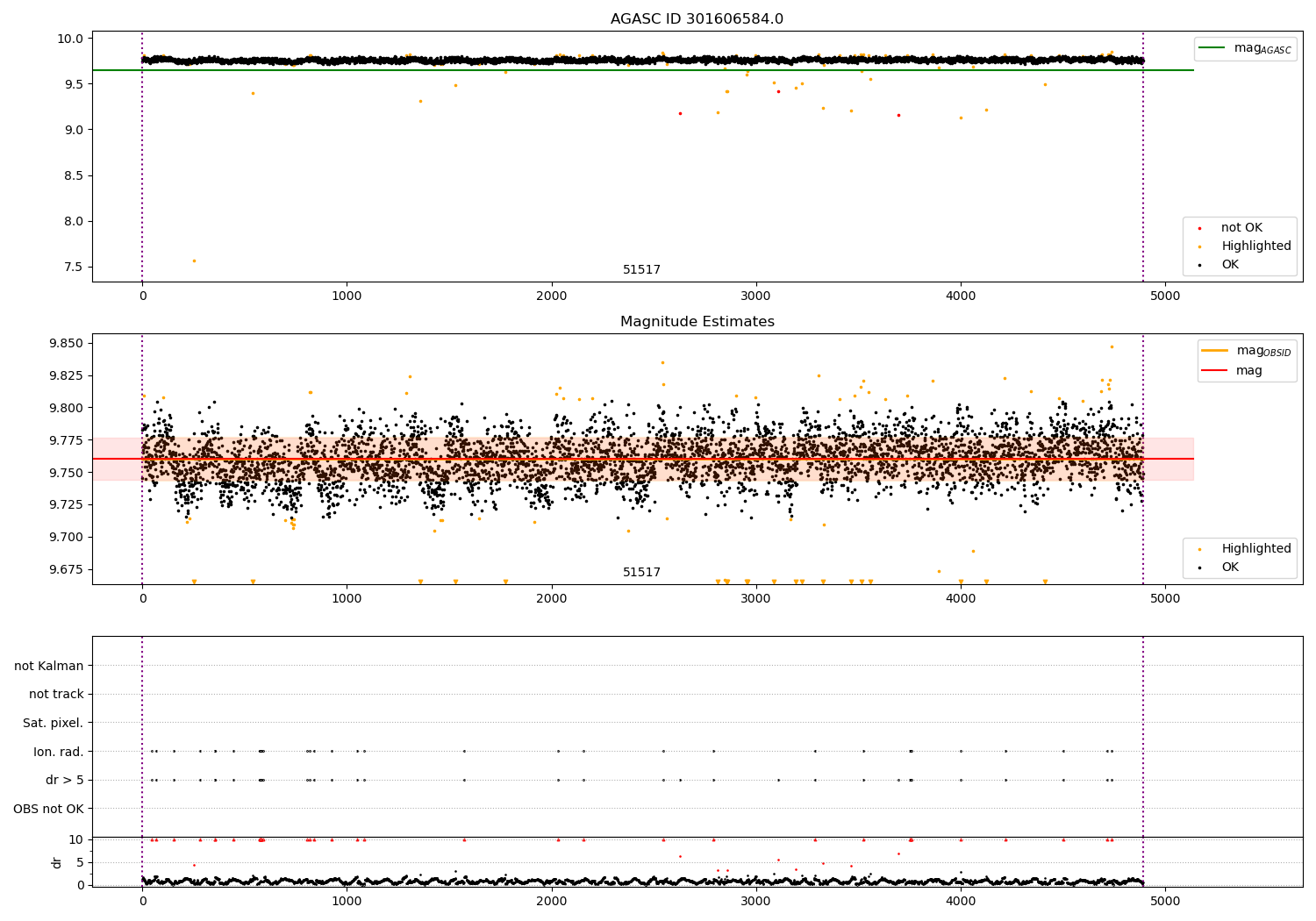Click the 7.5 y-tick in top plot
The height and width of the screenshot is (921, 1316).
click(75, 267)
